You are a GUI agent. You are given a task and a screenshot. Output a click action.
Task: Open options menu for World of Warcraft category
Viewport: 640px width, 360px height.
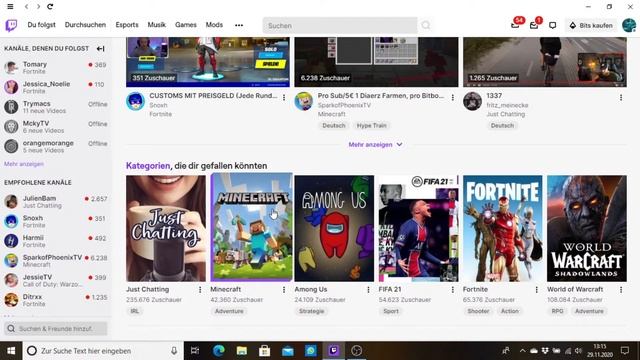click(x=621, y=290)
